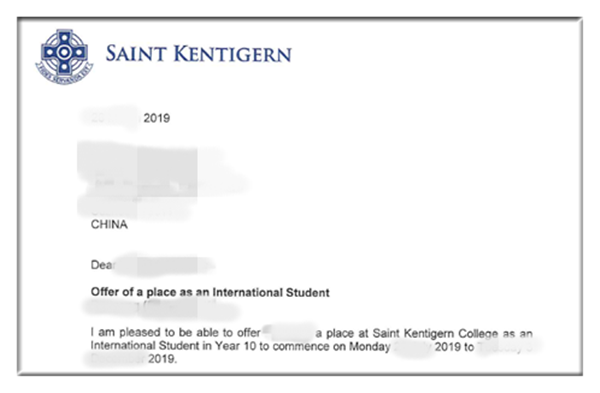
Task: Click the word Dear in salutation
Action: (102, 265)
